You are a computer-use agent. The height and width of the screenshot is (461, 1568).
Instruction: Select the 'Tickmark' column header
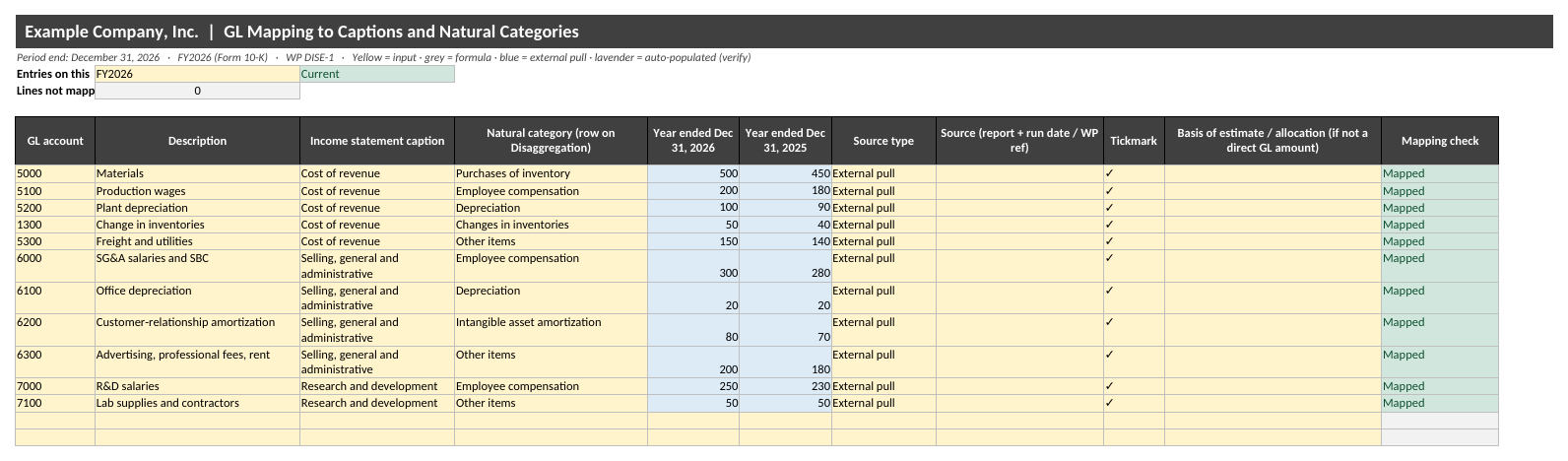click(x=1134, y=141)
